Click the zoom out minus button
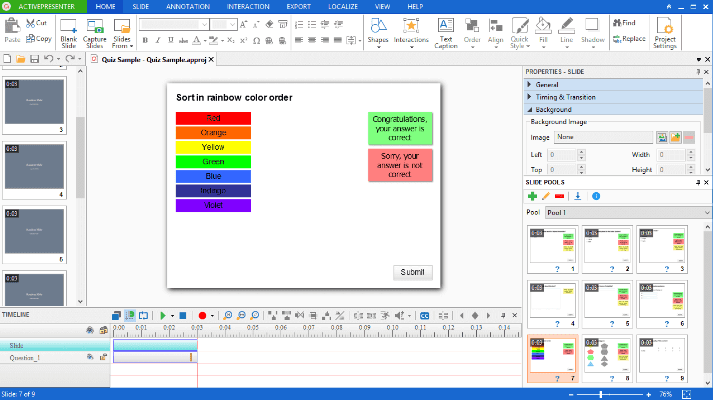The width and height of the screenshot is (713, 400). coord(571,395)
